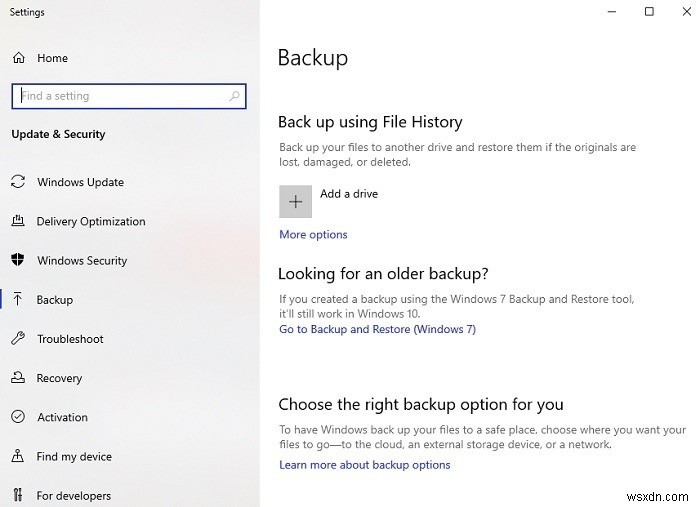Open Go to Backup and Restore (Windows 7)
700x507 pixels.
pyautogui.click(x=378, y=329)
